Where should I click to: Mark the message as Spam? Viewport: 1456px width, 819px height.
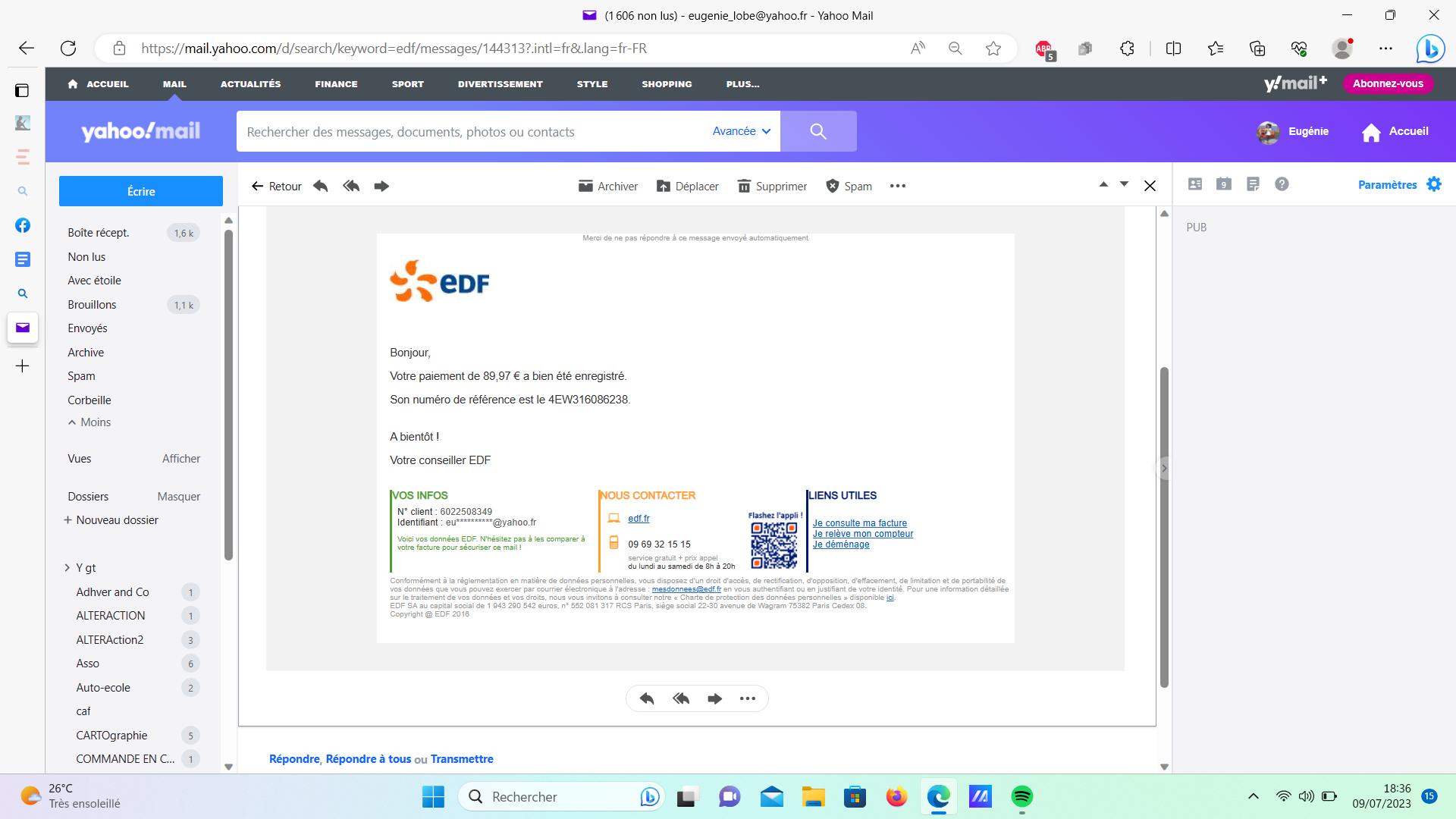coord(849,186)
